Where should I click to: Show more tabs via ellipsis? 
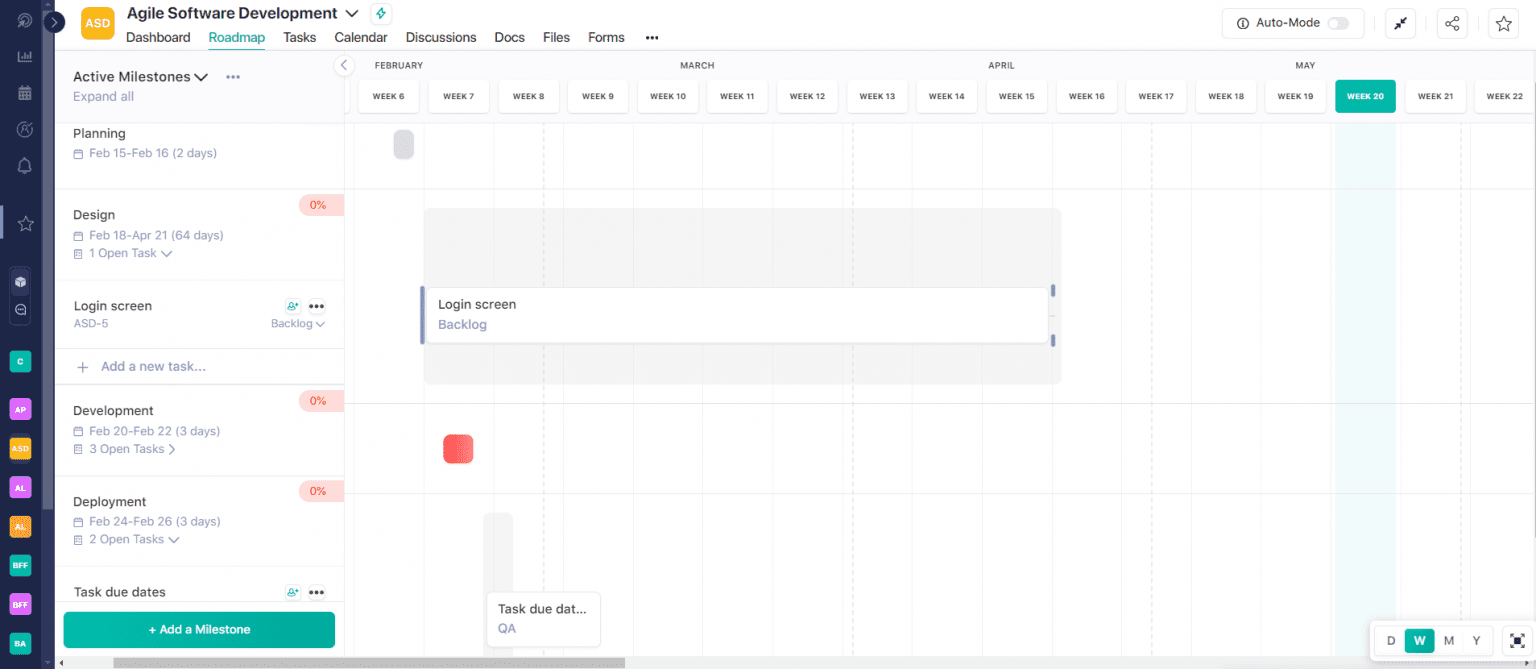[652, 38]
